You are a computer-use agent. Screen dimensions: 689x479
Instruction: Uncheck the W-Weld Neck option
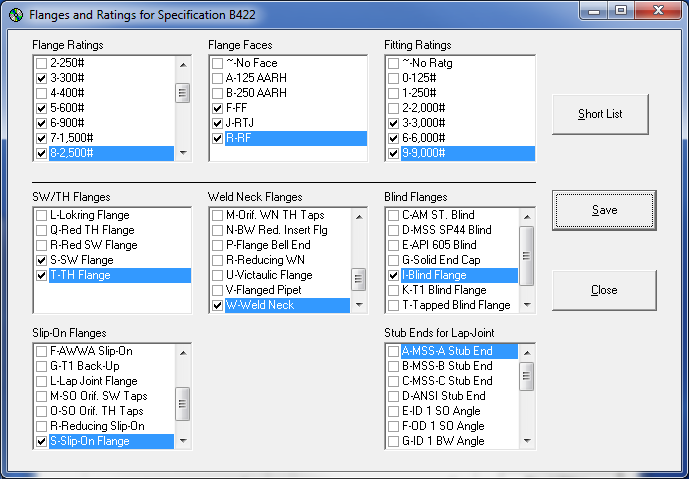[217, 305]
